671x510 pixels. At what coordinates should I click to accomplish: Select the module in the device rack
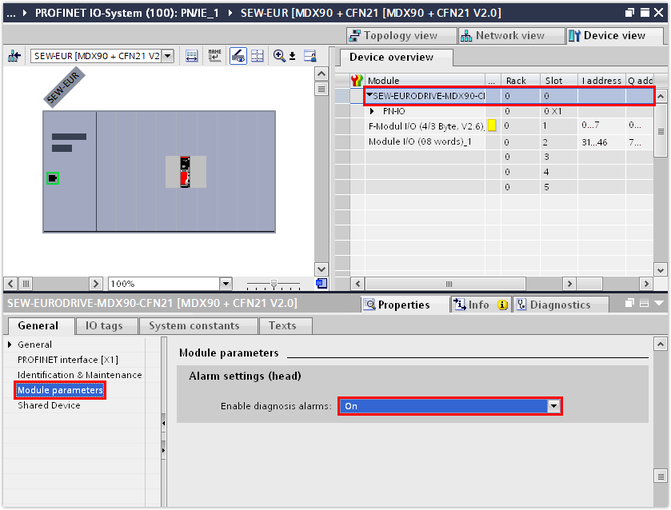185,171
